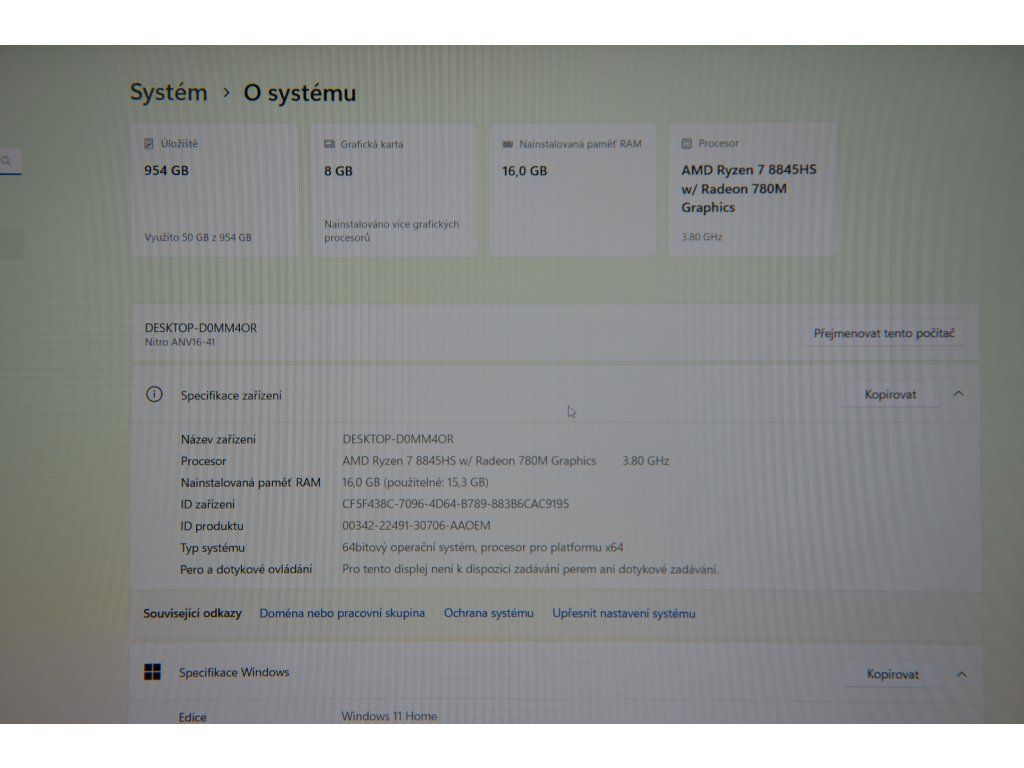The image size is (1024, 768).
Task: Collapse the Specifikace Windows section chevron
Action: [x=961, y=674]
